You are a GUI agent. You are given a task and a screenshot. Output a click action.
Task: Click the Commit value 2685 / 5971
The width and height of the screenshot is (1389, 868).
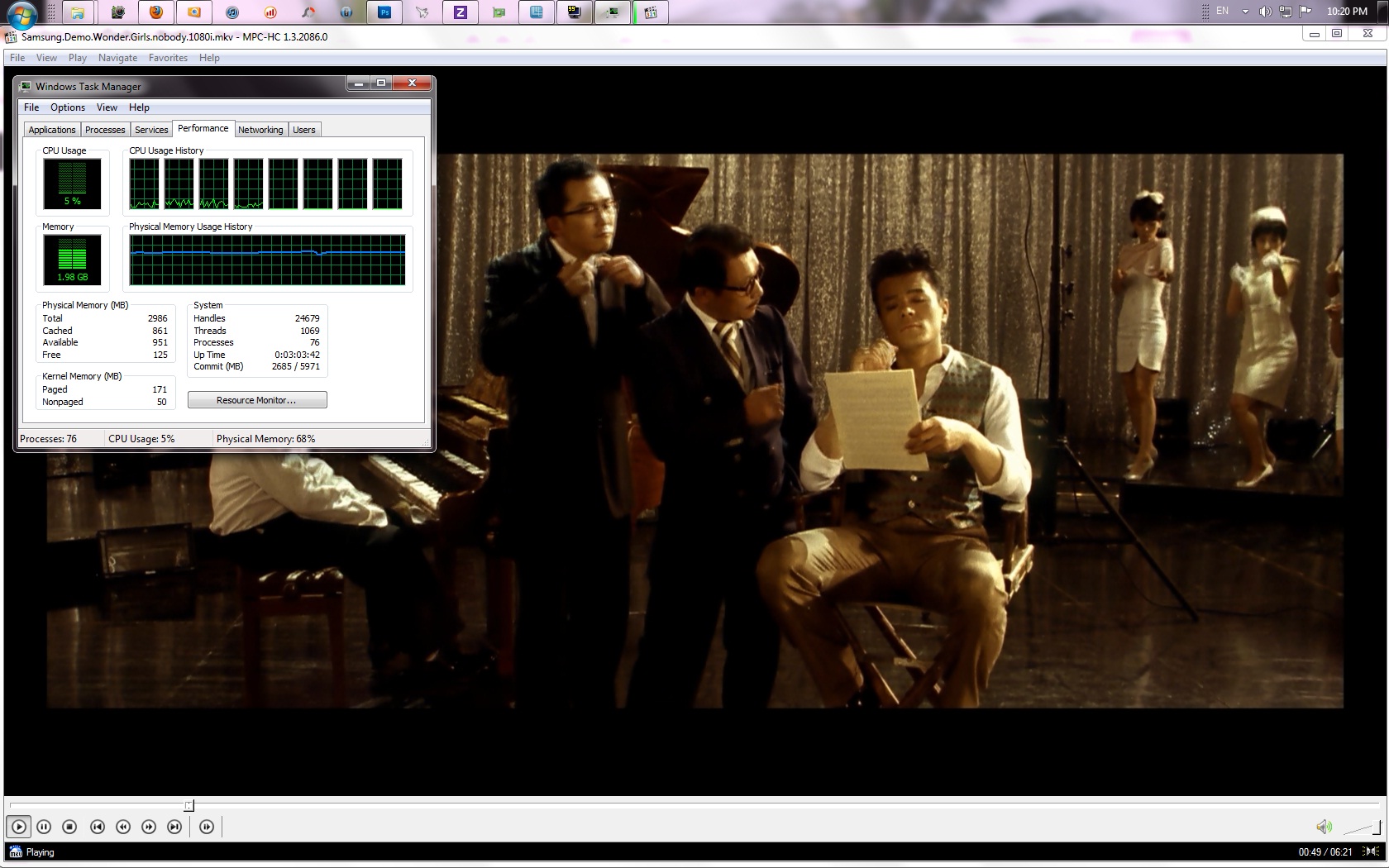295,366
